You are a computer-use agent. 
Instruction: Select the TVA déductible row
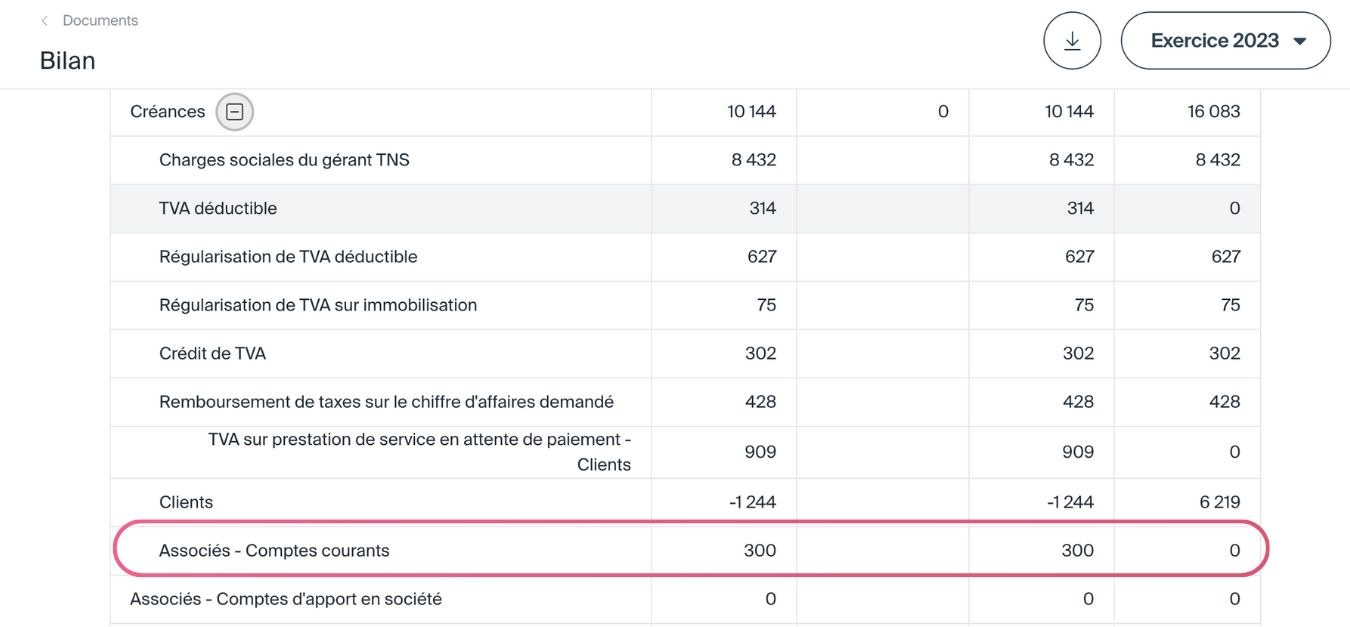(x=218, y=208)
